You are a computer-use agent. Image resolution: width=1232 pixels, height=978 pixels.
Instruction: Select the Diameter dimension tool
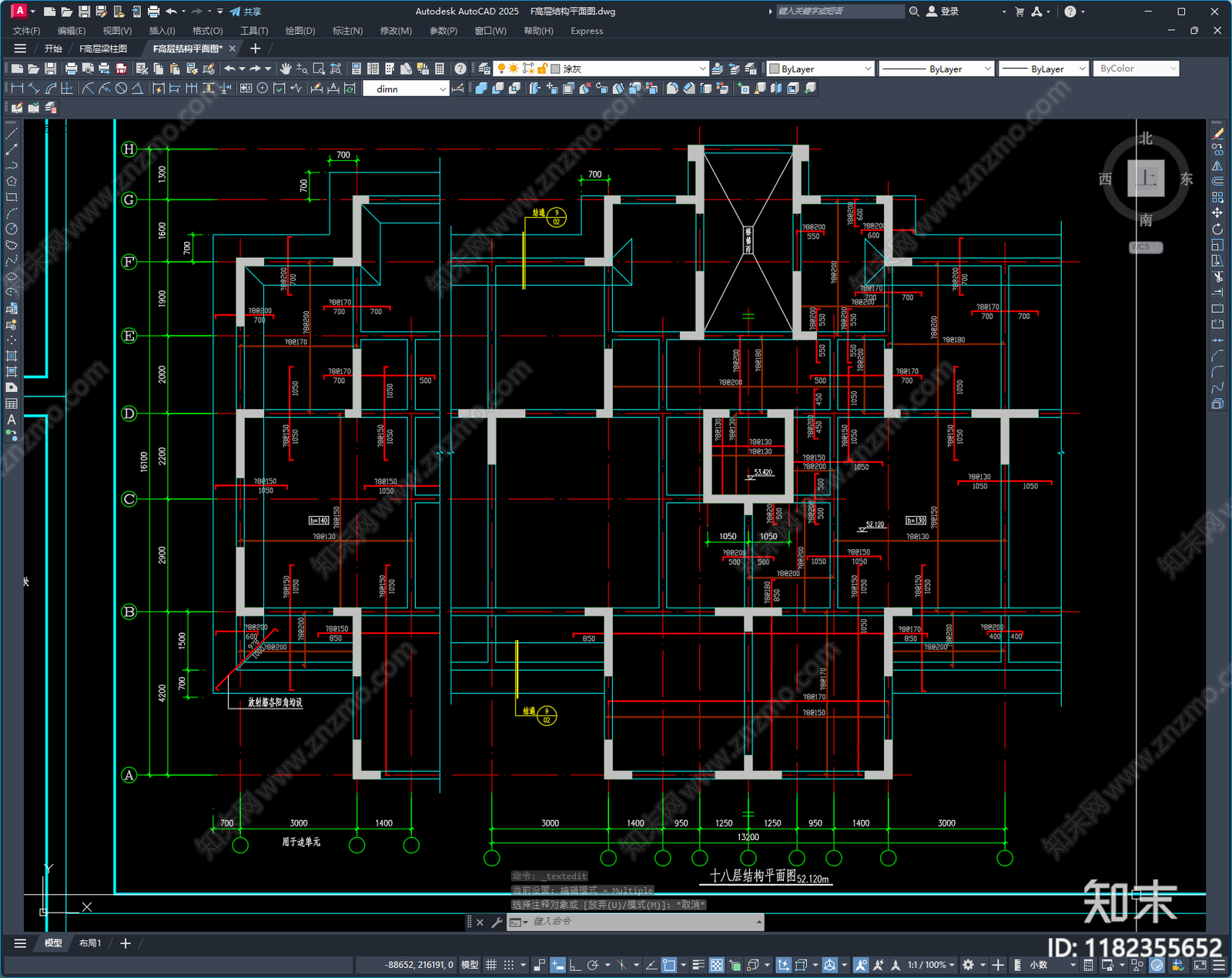[121, 89]
